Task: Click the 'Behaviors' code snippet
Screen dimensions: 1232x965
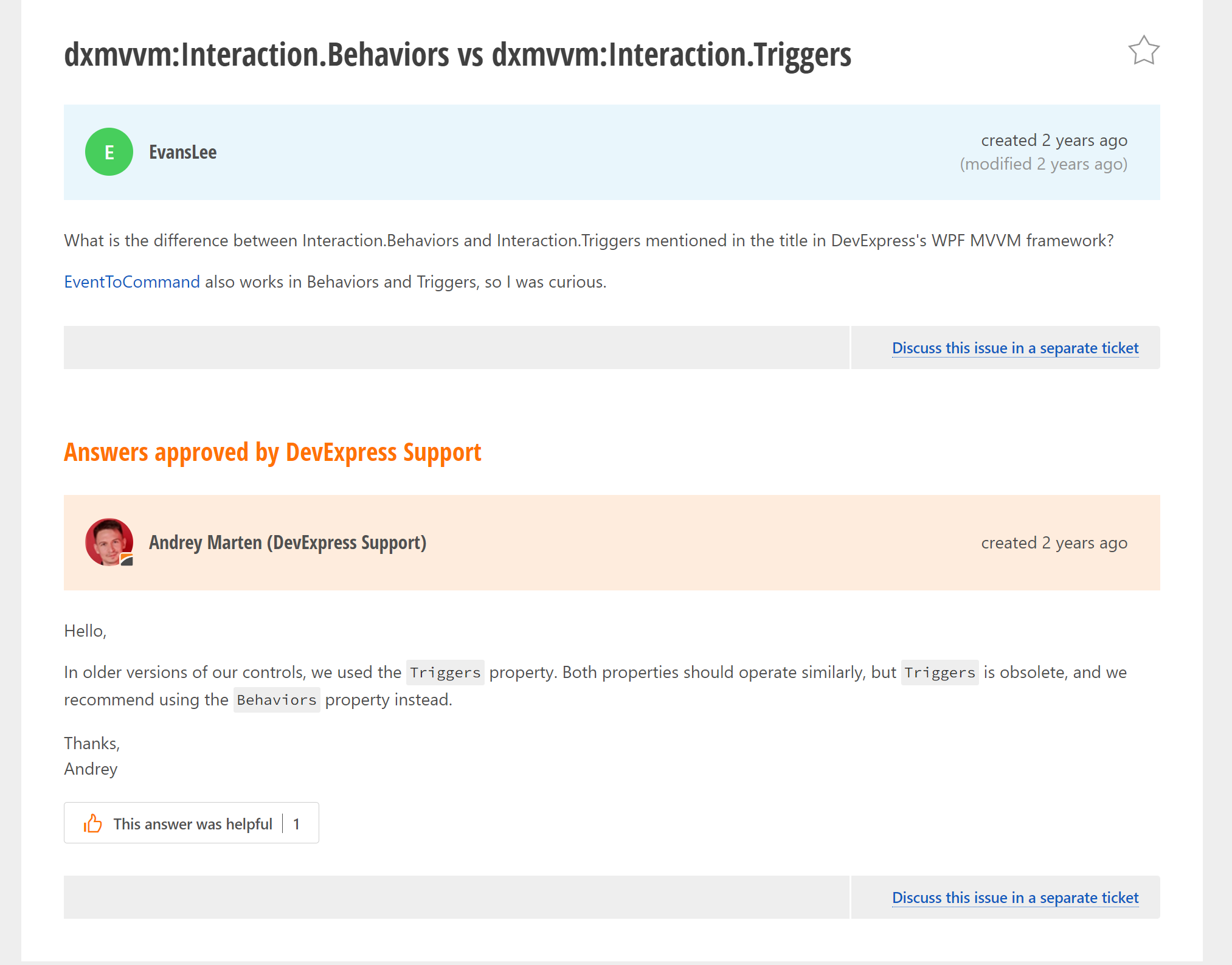Action: (x=277, y=700)
